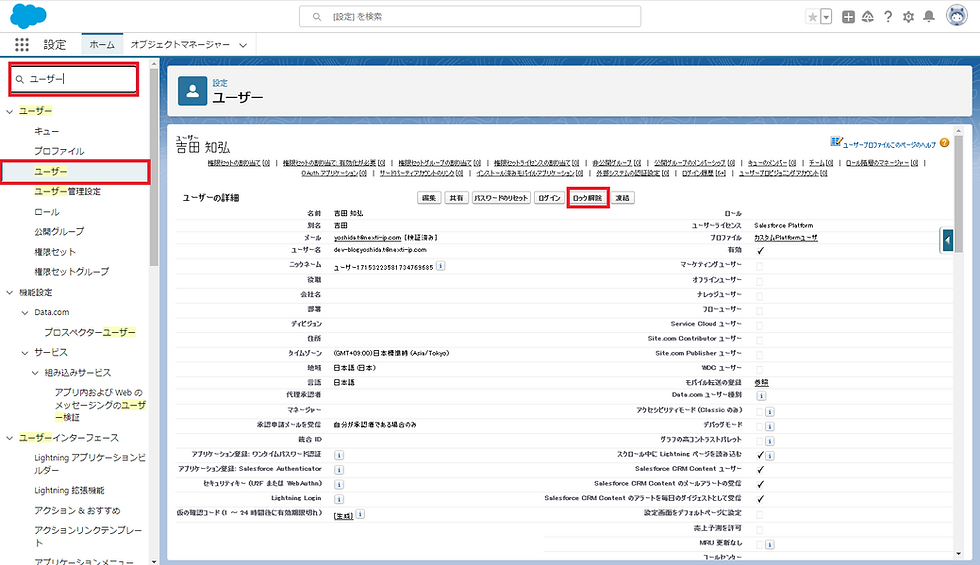The height and width of the screenshot is (565, 980).
Task: Open the favorites list dropdown arrow
Action: point(826,17)
